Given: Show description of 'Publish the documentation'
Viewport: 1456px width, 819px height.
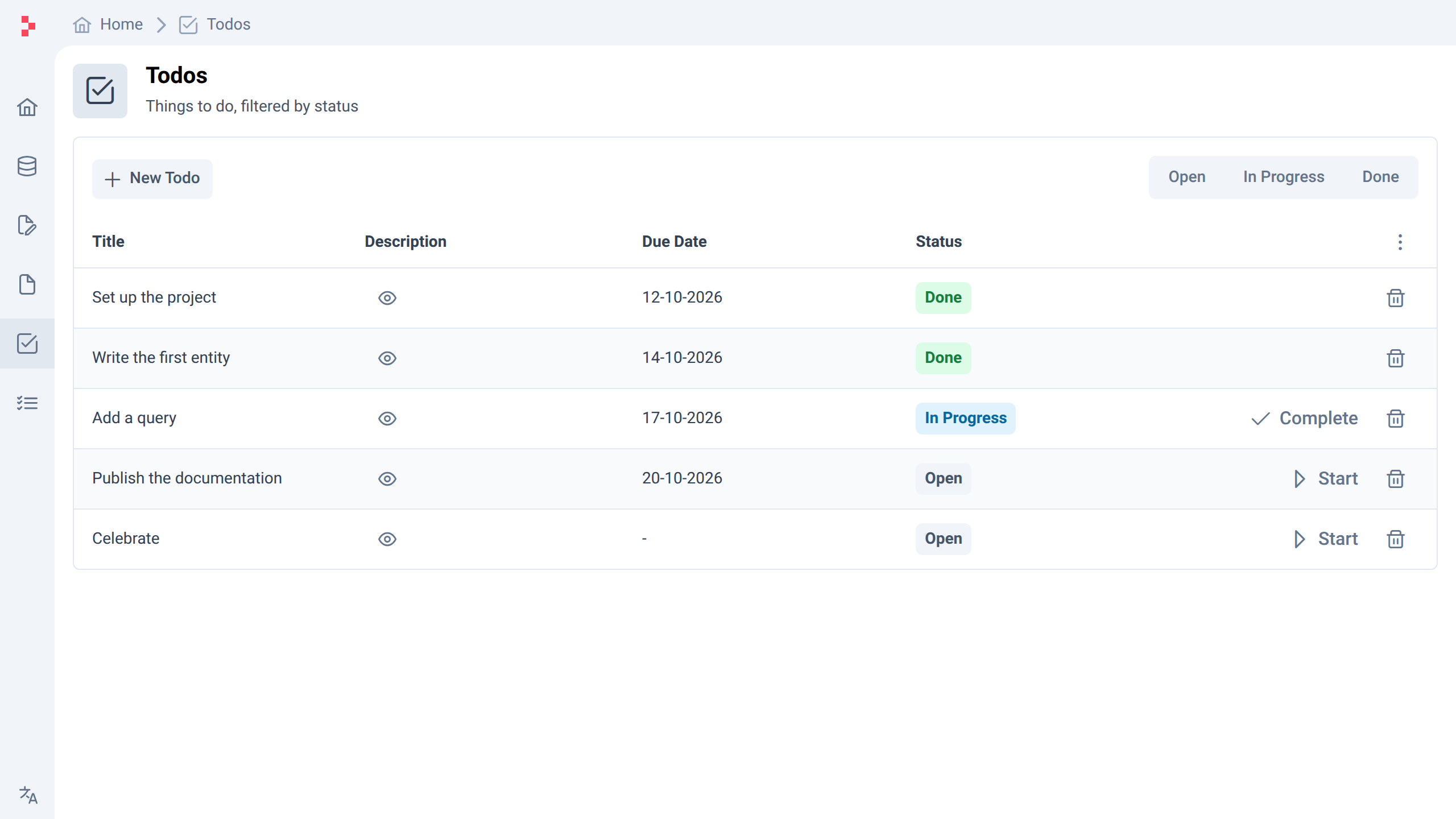Looking at the screenshot, I should point(387,479).
